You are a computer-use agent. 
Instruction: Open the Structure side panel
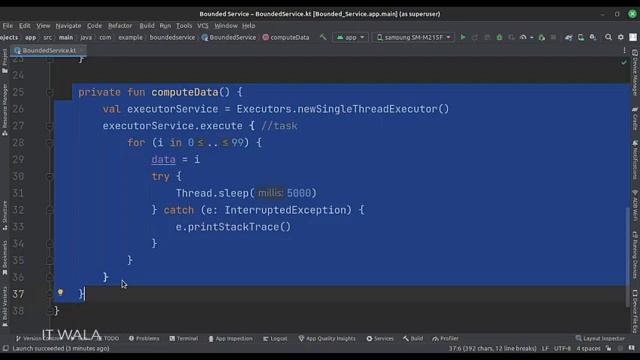point(5,215)
